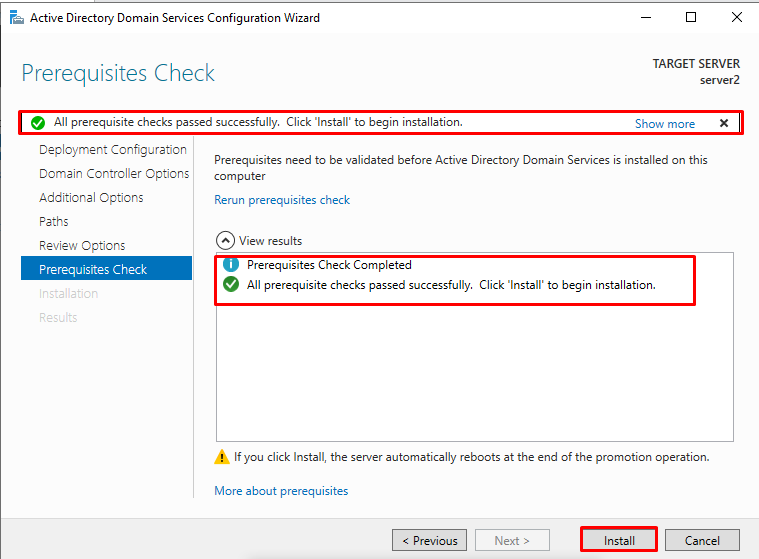Maximize the wizard window
The height and width of the screenshot is (559, 759).
(691, 18)
